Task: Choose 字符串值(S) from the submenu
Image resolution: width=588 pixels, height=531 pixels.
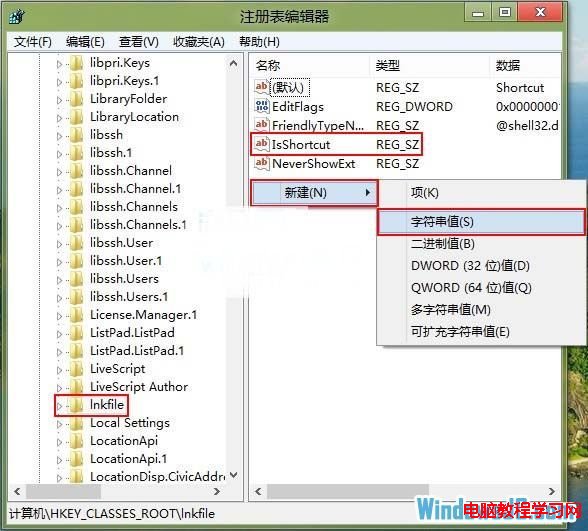Action: point(481,222)
